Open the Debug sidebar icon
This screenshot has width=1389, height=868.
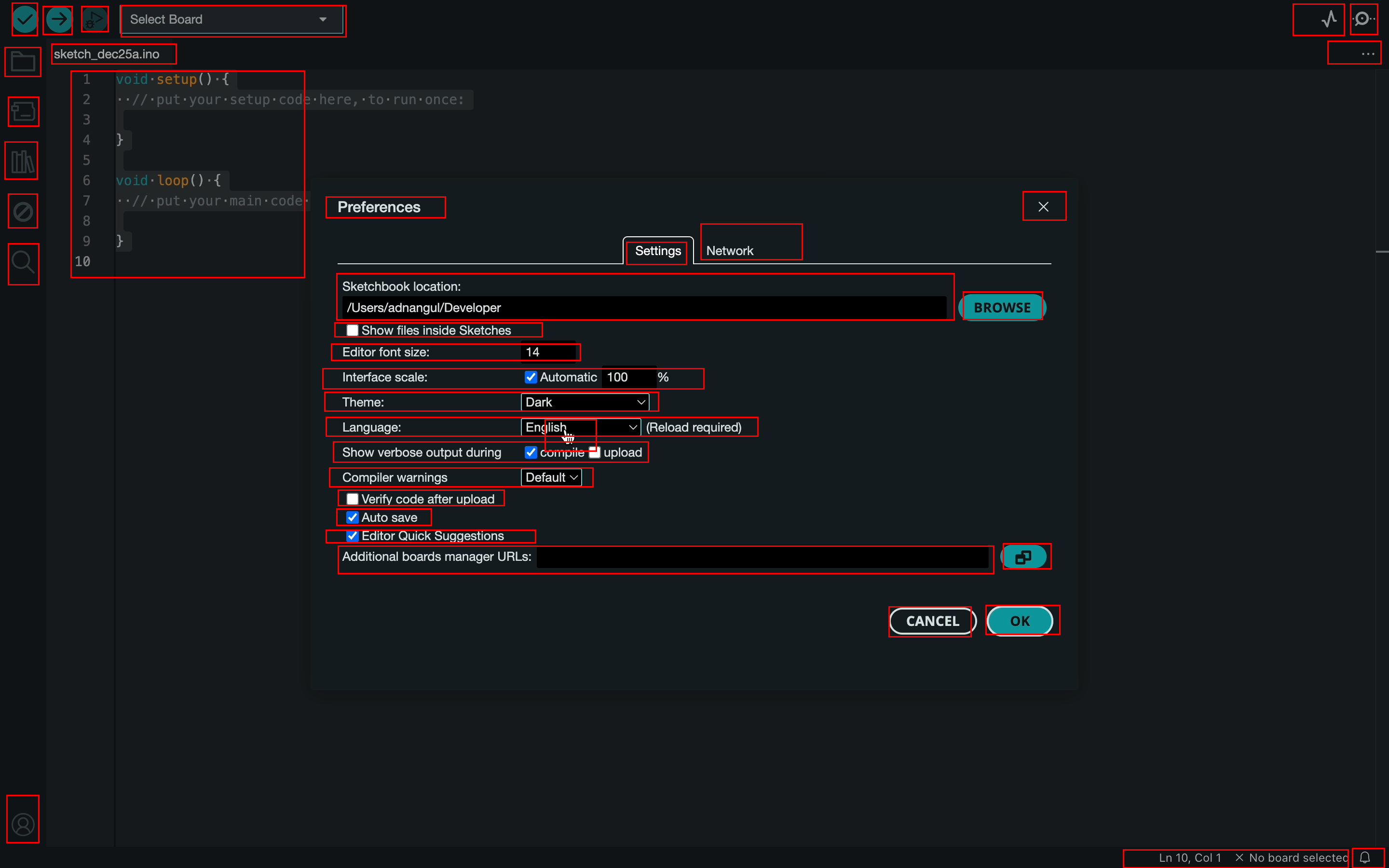[23, 211]
